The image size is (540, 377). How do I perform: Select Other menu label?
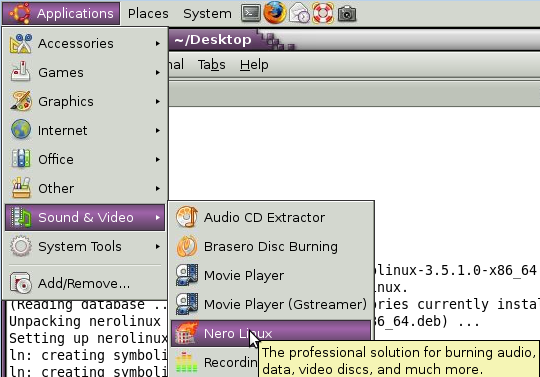click(56, 188)
